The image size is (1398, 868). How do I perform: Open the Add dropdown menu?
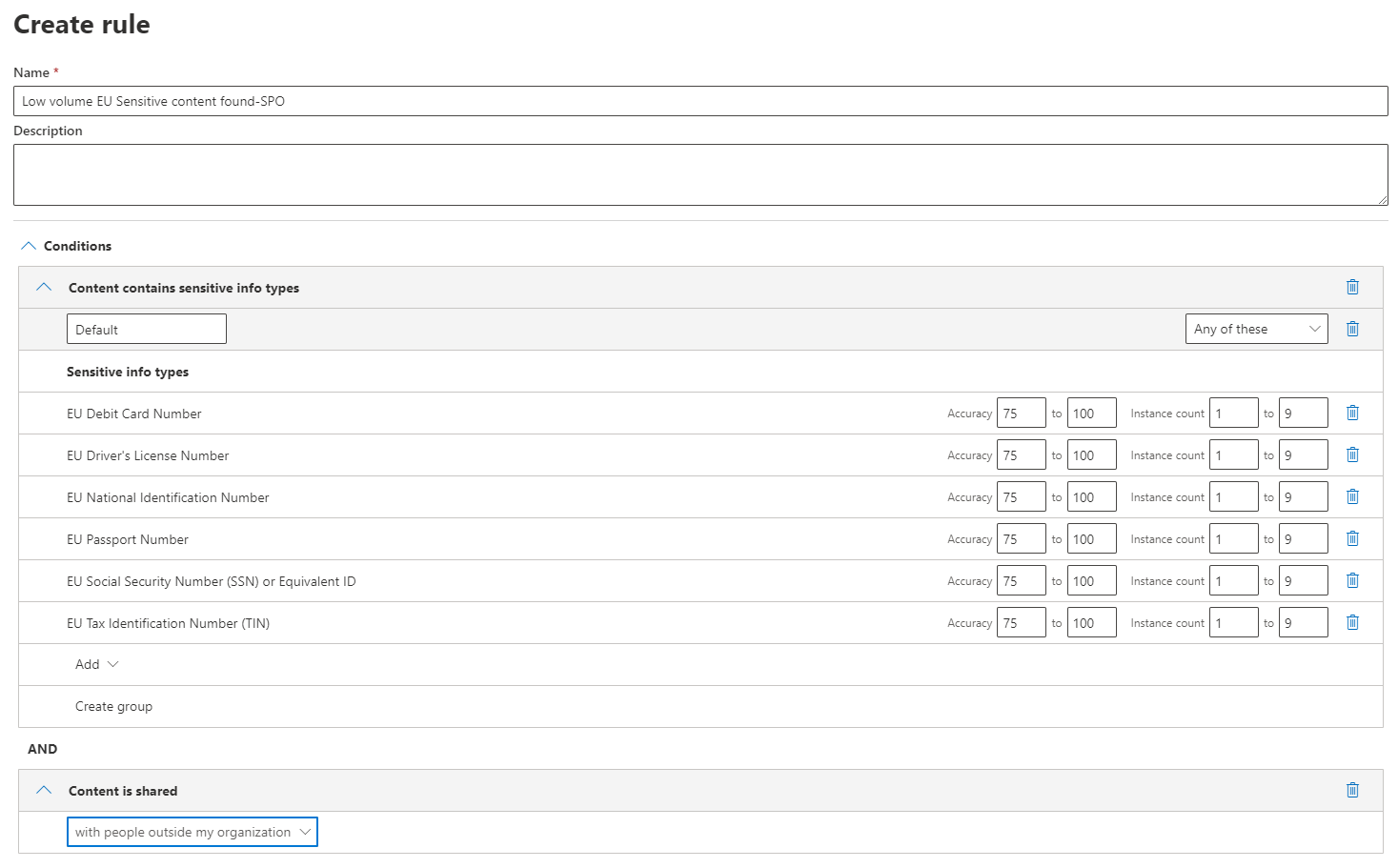coord(96,664)
